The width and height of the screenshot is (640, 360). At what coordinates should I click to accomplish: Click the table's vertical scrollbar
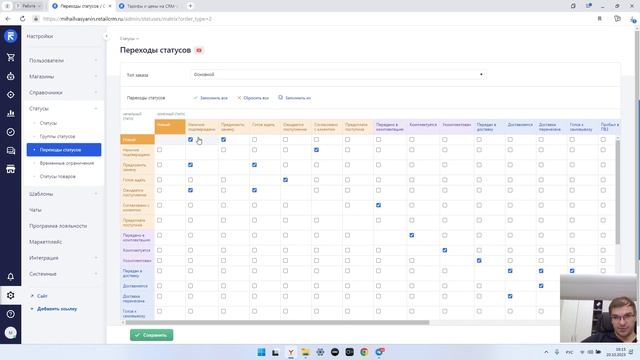pos(617,192)
